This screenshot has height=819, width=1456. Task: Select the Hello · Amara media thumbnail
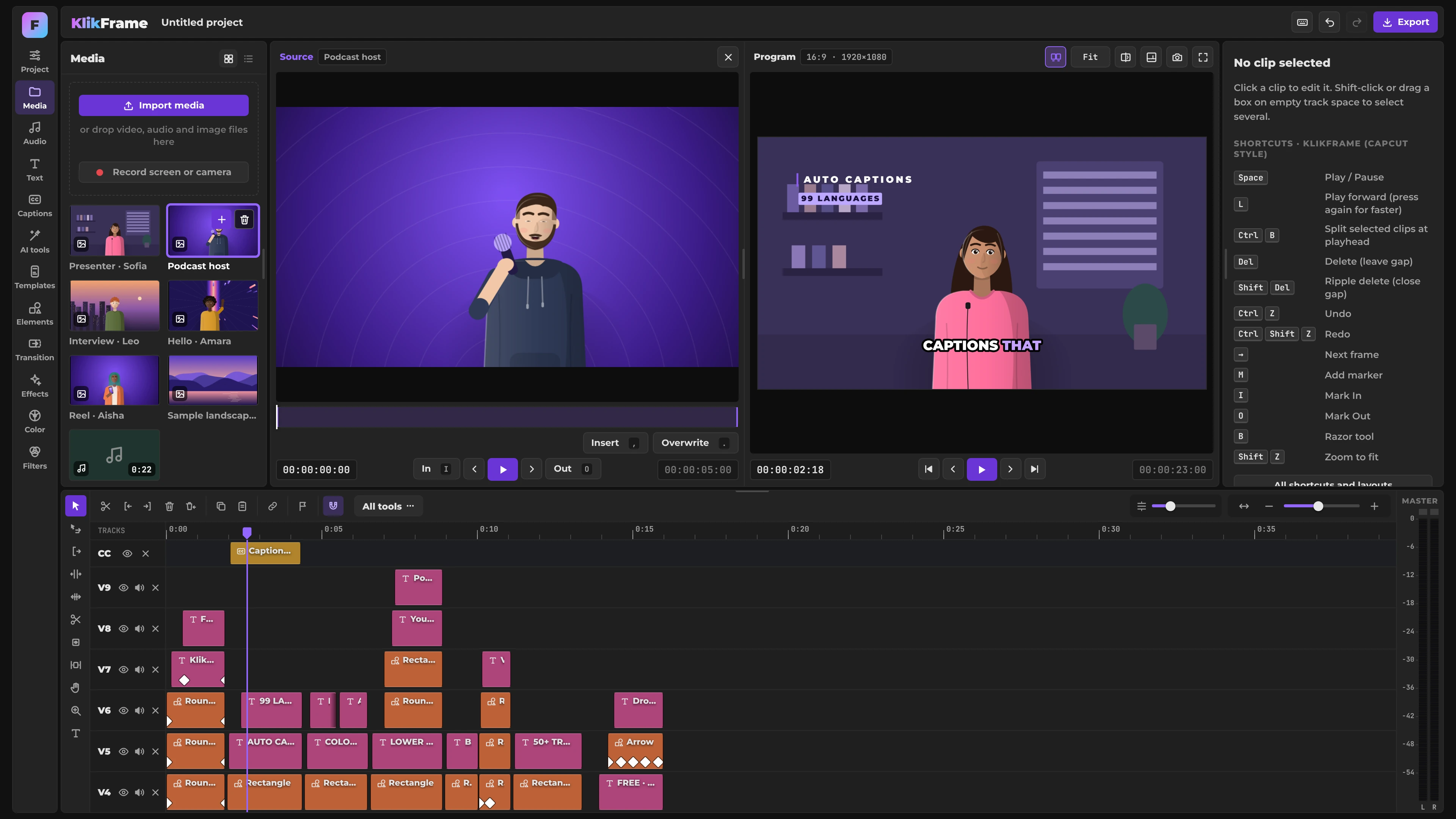(213, 306)
